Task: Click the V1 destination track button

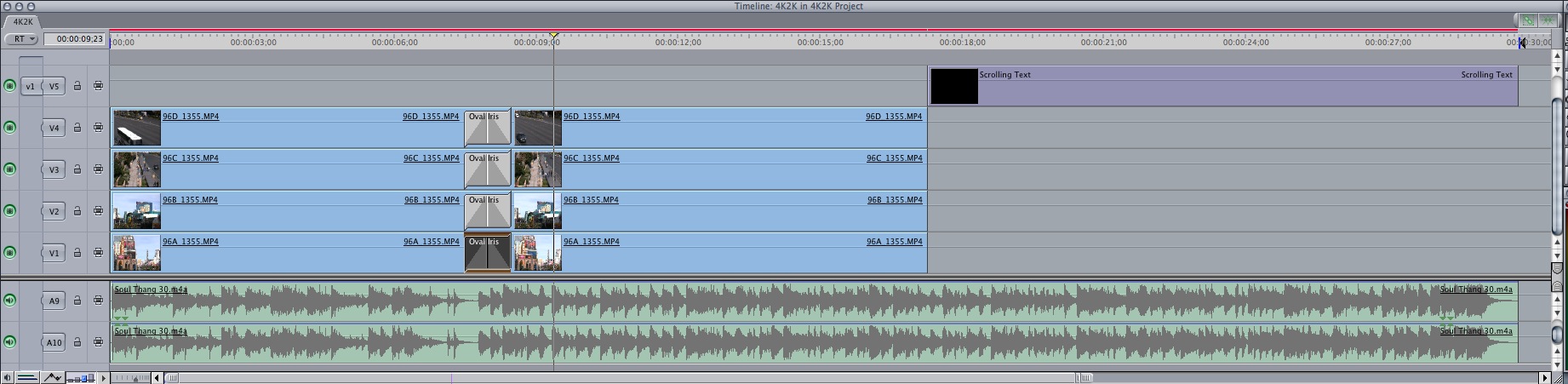Action: [x=54, y=253]
